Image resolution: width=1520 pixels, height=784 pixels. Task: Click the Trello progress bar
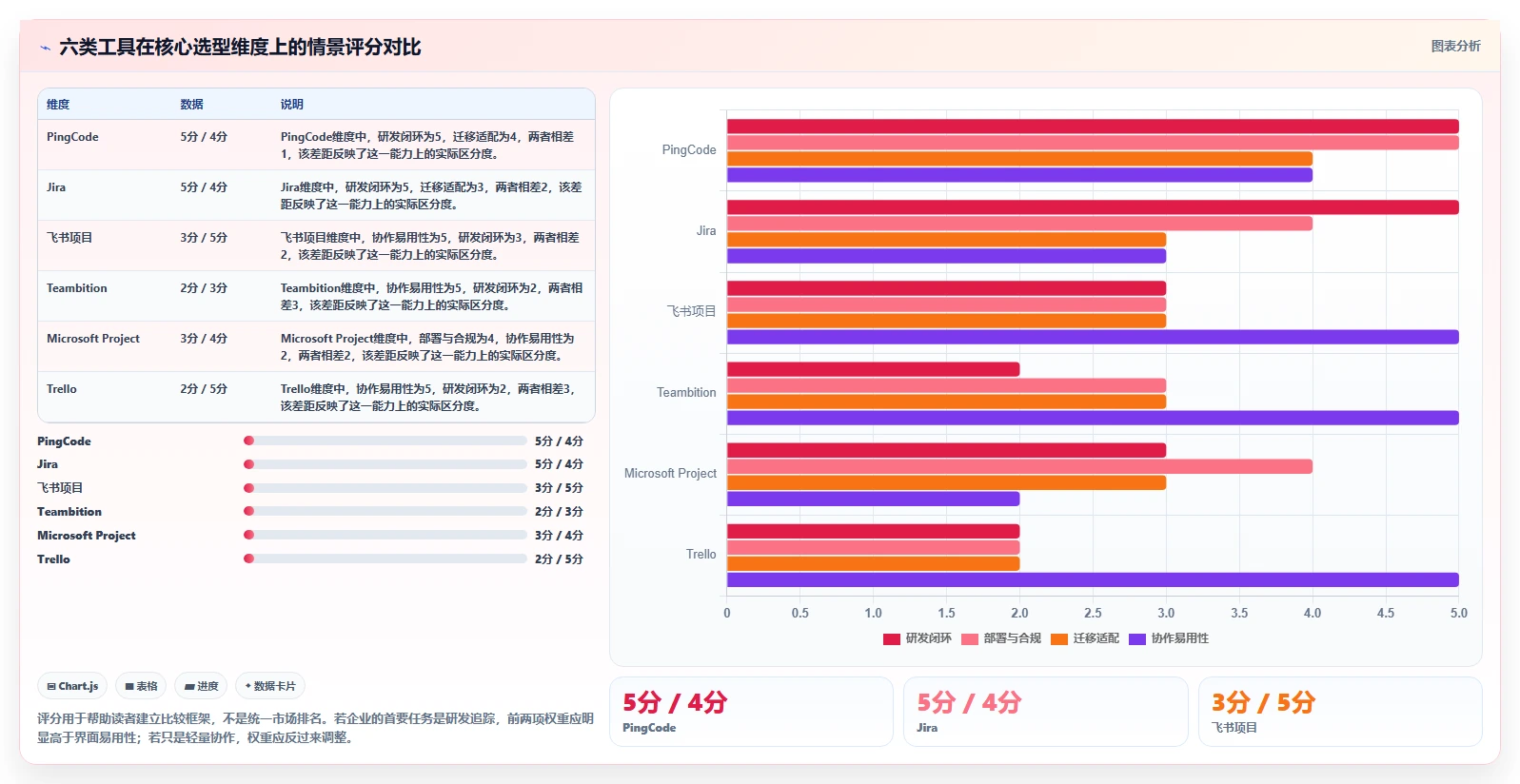[385, 559]
